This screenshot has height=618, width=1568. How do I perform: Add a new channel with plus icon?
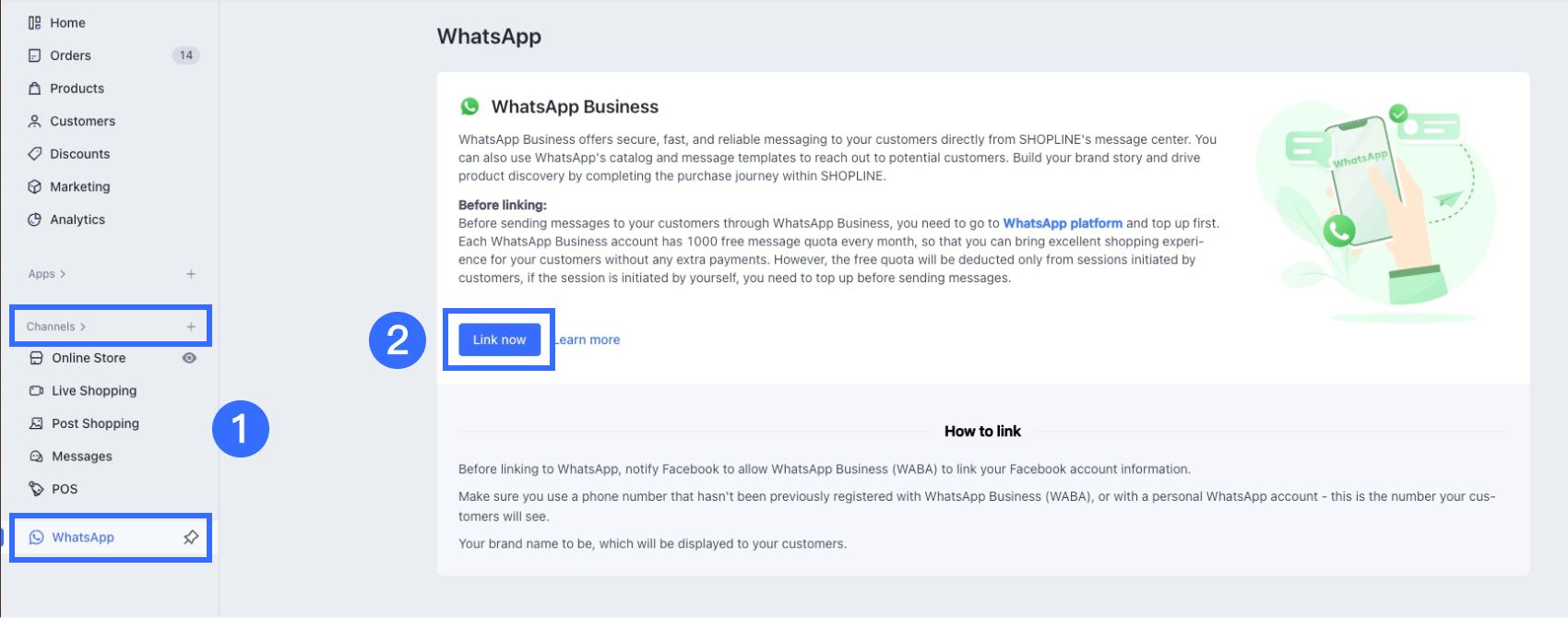191,327
